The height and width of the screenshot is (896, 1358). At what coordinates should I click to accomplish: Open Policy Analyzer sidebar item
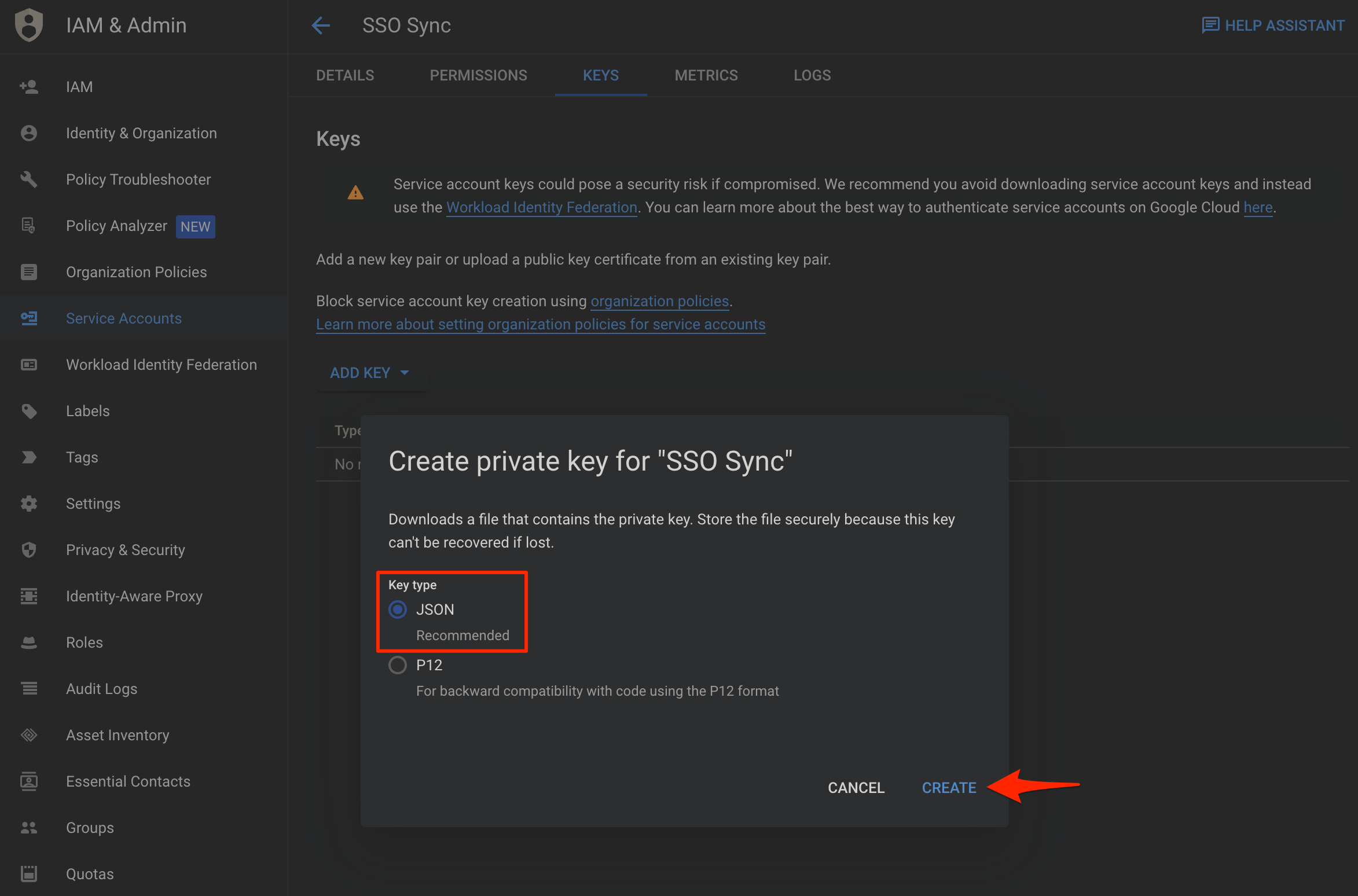(x=144, y=226)
